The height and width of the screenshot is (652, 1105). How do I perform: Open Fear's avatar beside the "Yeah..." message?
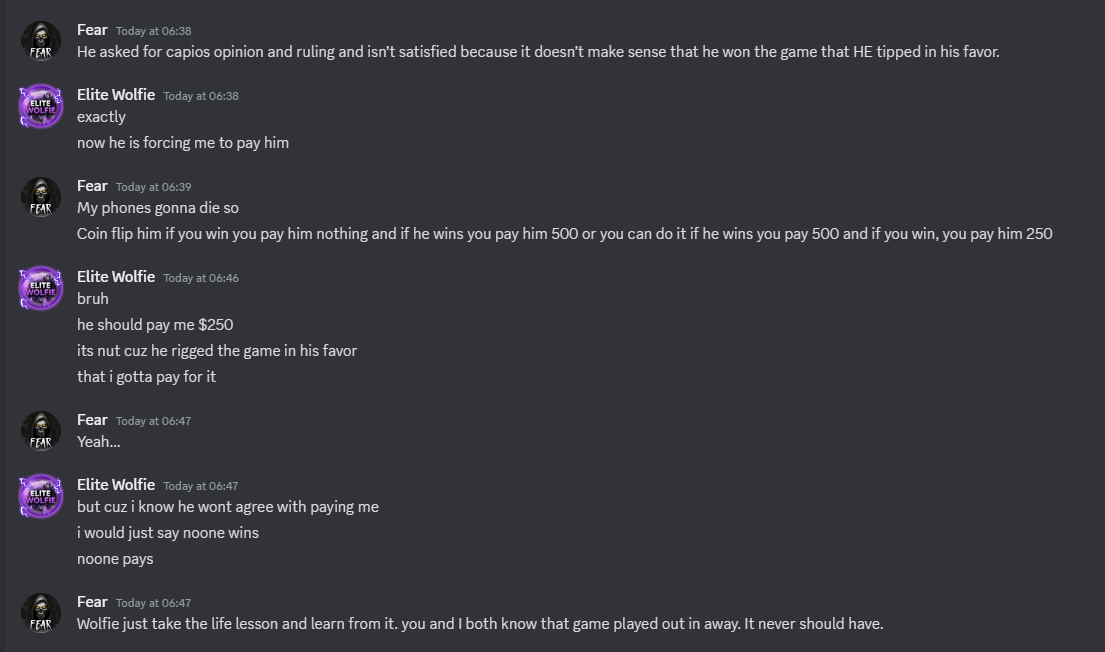point(41,431)
